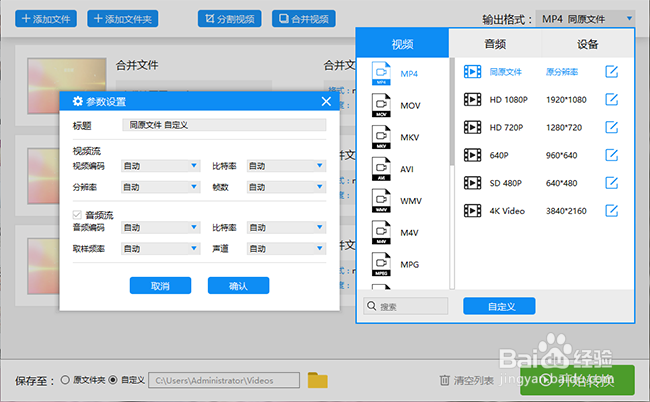Select the 3840*2160 resolution text

(566, 211)
